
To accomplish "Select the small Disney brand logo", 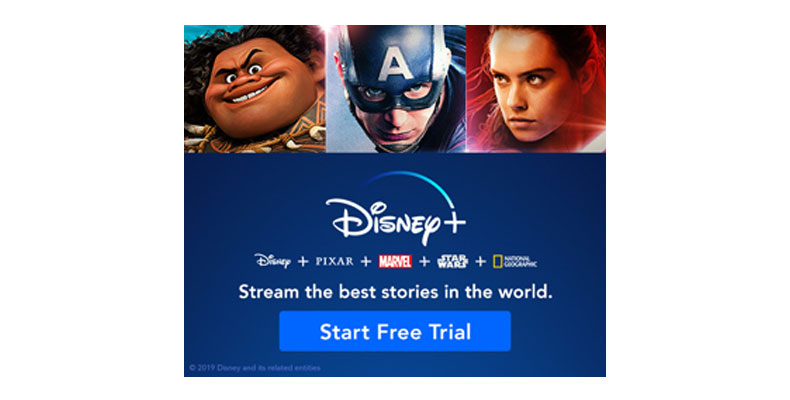I will (x=273, y=261).
